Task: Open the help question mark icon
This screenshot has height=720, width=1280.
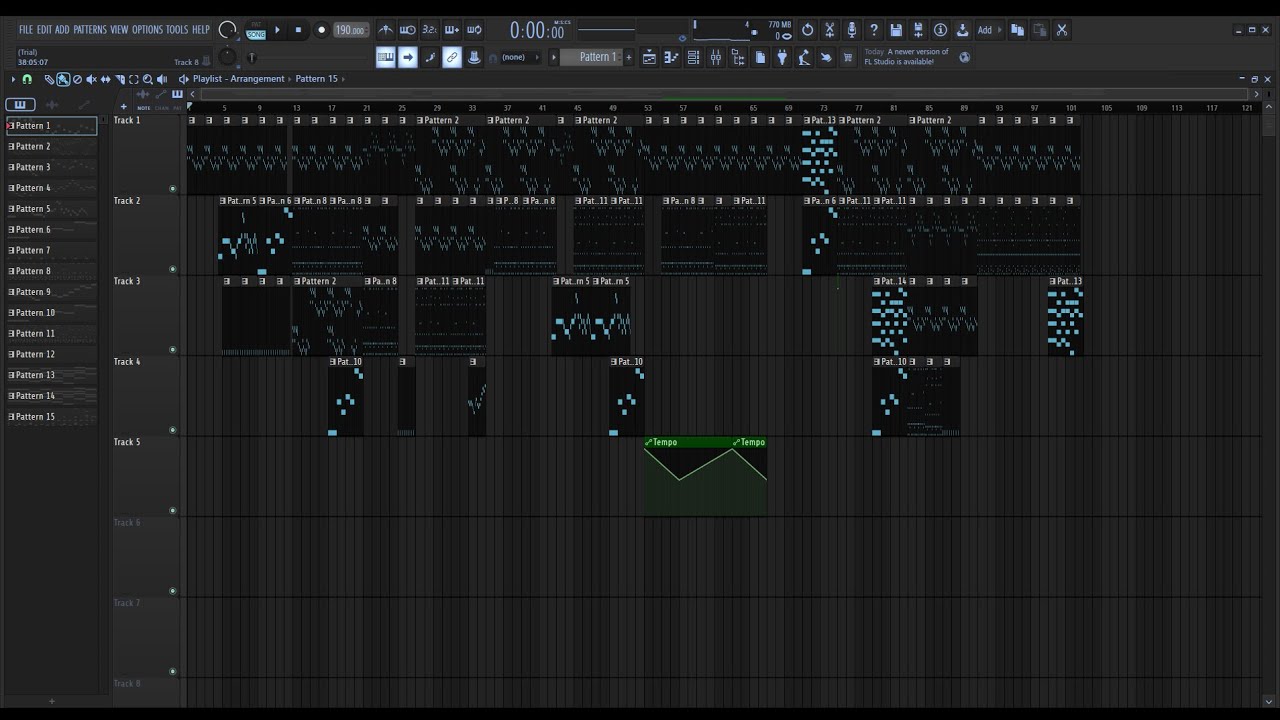Action: click(874, 30)
